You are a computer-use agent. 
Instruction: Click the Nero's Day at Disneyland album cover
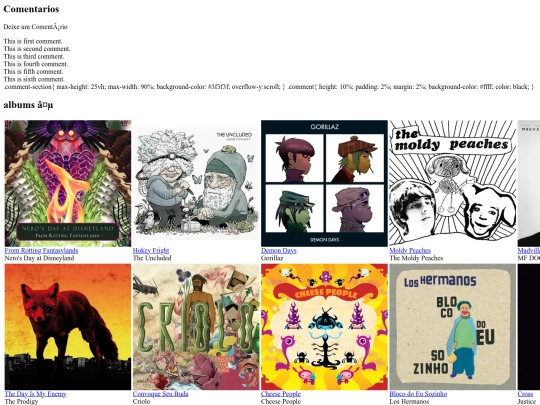tap(68, 183)
